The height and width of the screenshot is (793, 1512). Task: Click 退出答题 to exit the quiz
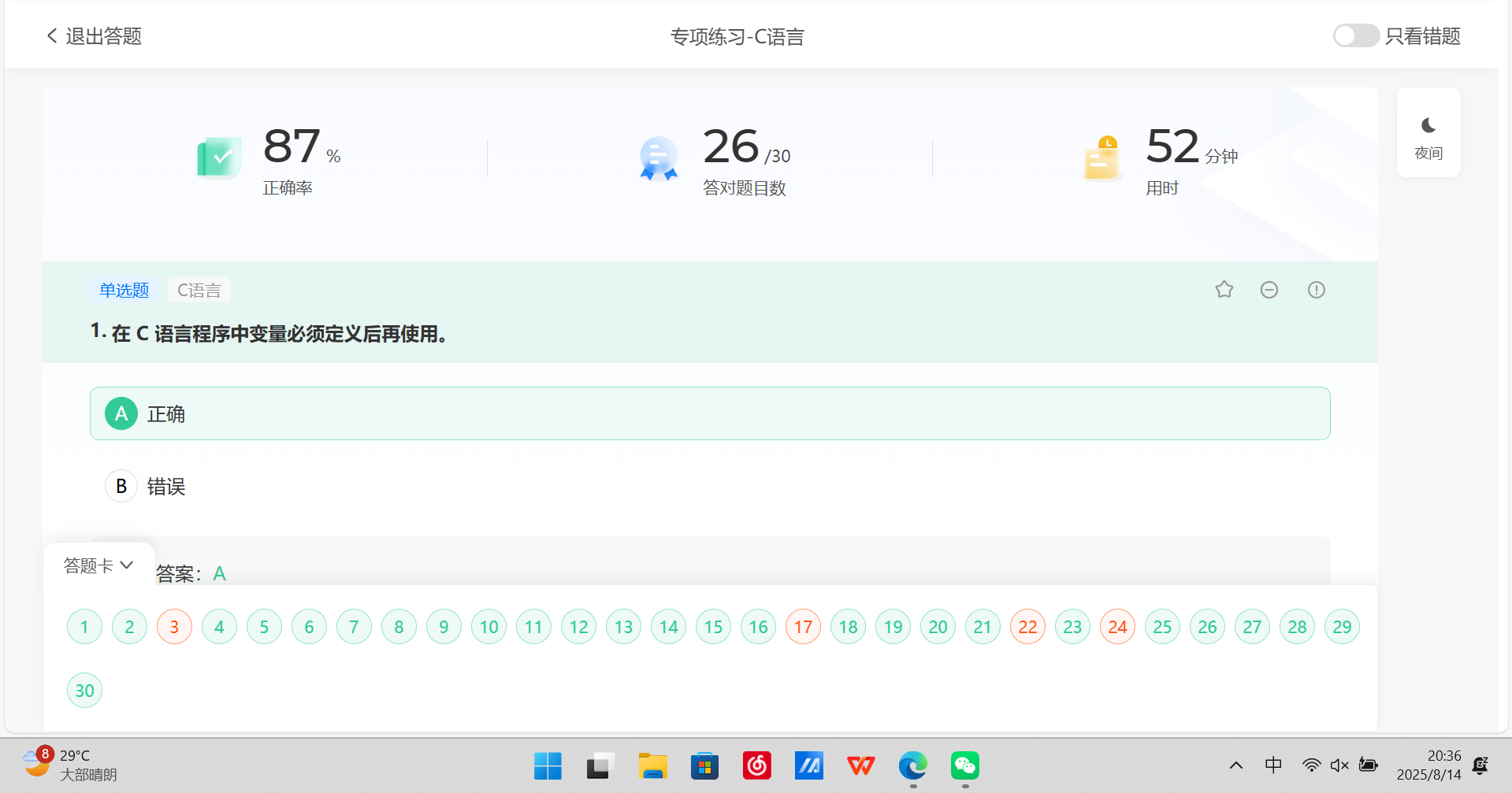click(x=102, y=35)
